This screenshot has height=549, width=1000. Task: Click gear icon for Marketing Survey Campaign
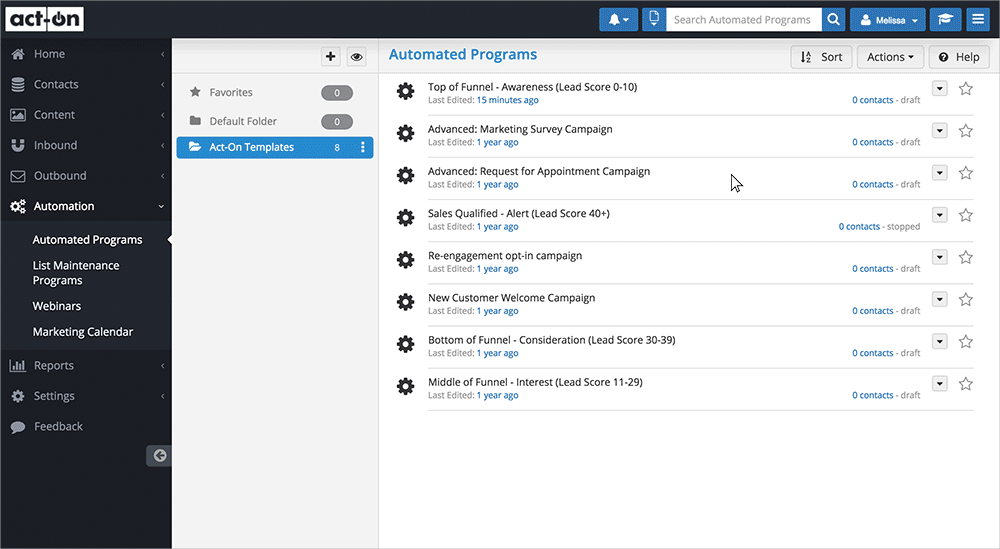point(405,134)
